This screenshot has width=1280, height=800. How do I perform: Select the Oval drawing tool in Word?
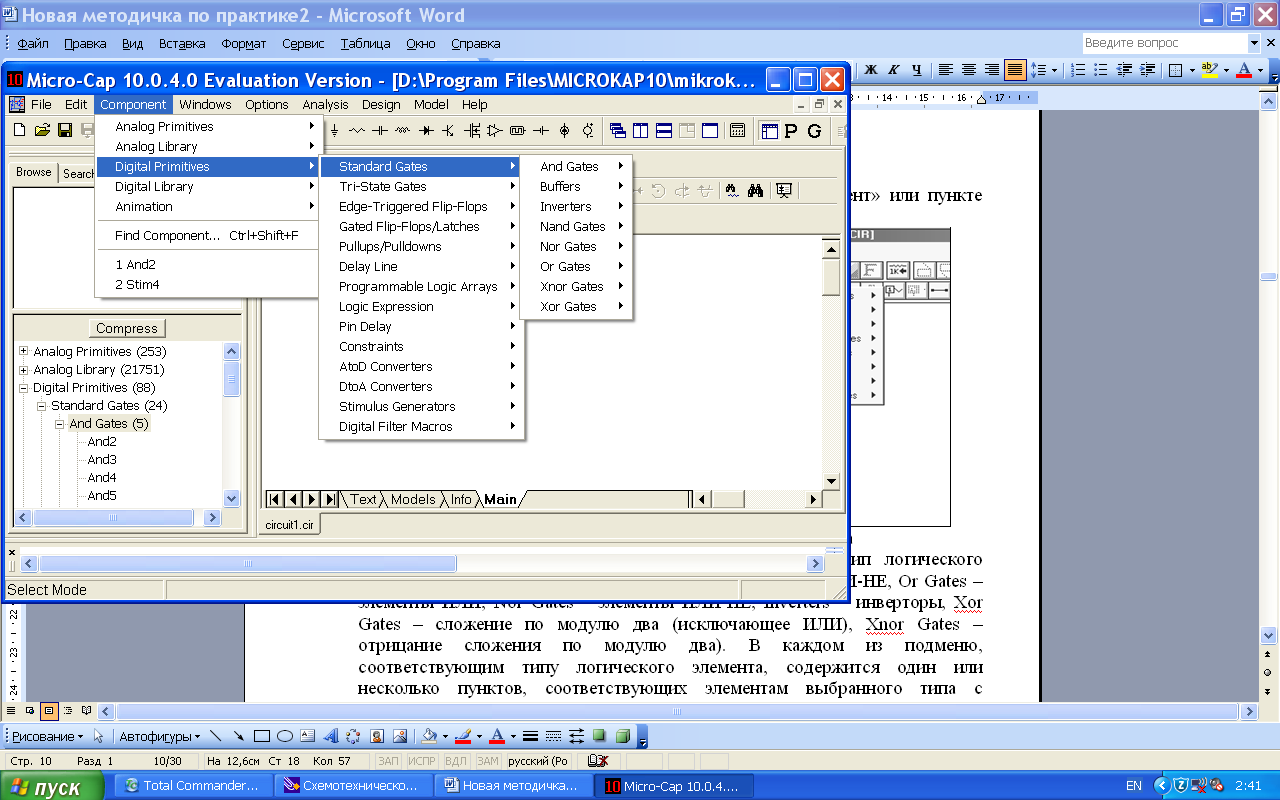[x=285, y=736]
